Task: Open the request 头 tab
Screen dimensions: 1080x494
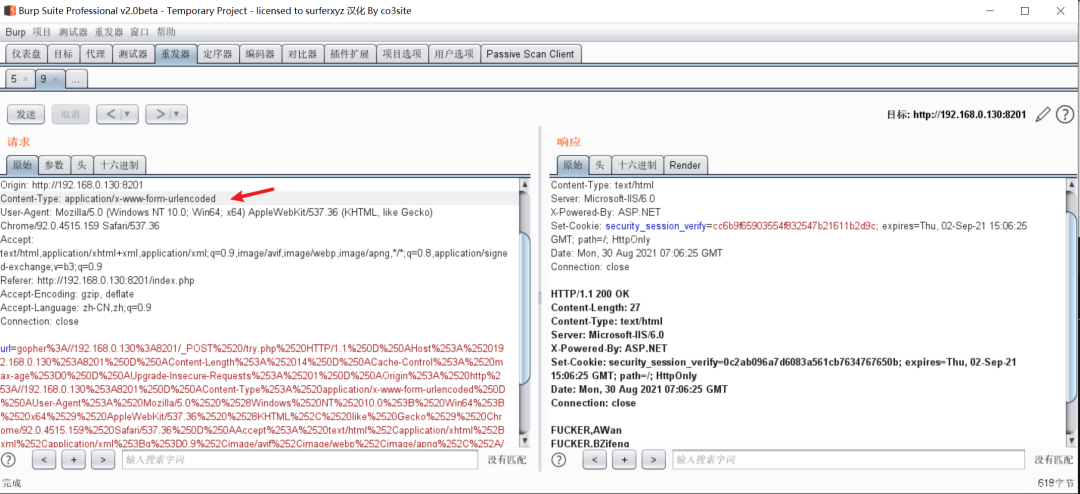Action: (x=81, y=165)
